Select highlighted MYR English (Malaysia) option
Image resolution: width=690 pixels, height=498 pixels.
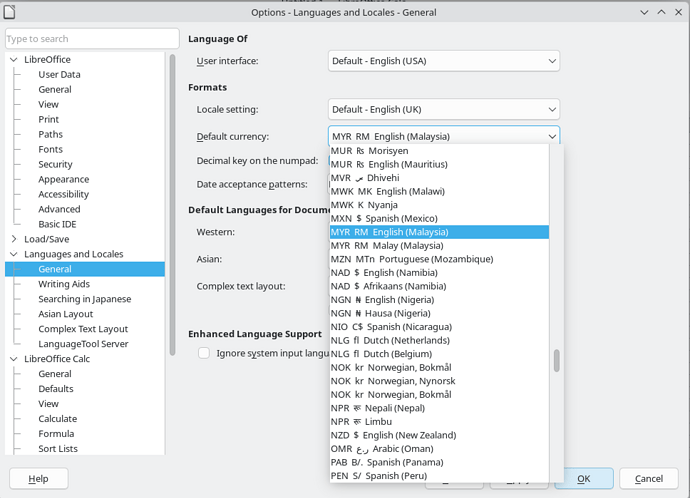(x=439, y=232)
